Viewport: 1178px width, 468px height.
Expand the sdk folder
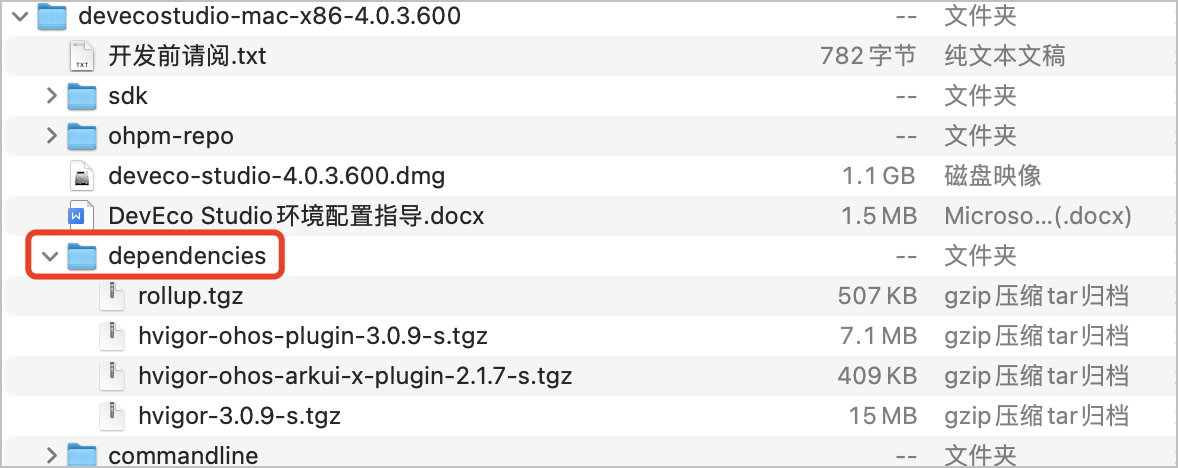pyautogui.click(x=52, y=96)
